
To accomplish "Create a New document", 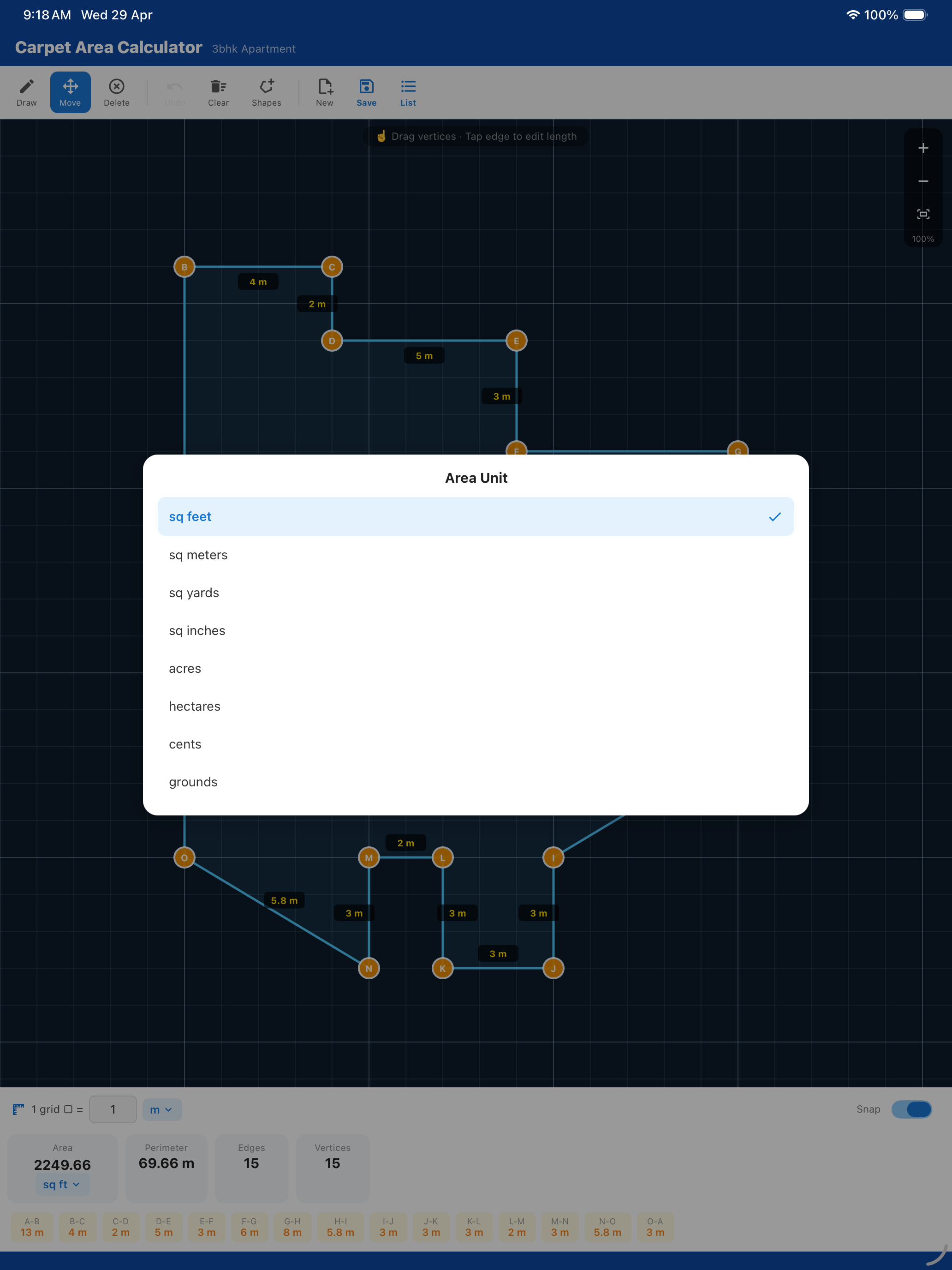I will point(325,92).
